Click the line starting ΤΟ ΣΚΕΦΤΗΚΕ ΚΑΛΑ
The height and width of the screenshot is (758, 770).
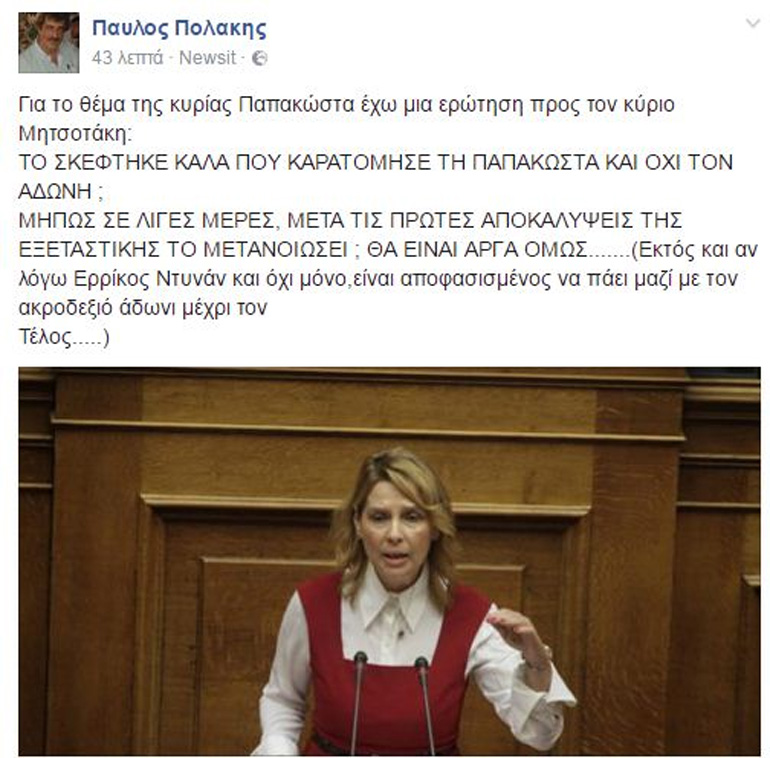click(x=376, y=162)
